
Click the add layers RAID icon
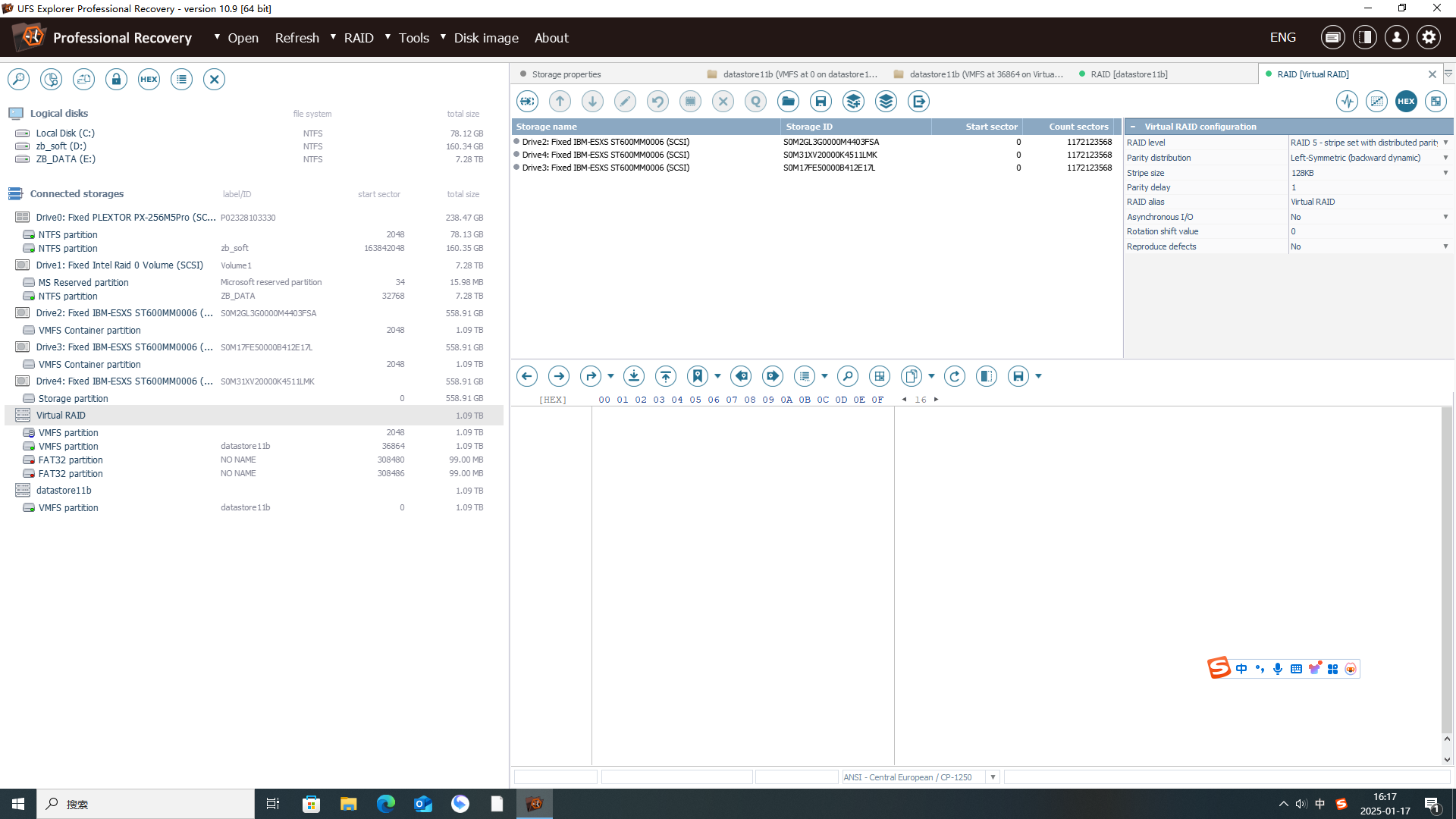pos(853,101)
